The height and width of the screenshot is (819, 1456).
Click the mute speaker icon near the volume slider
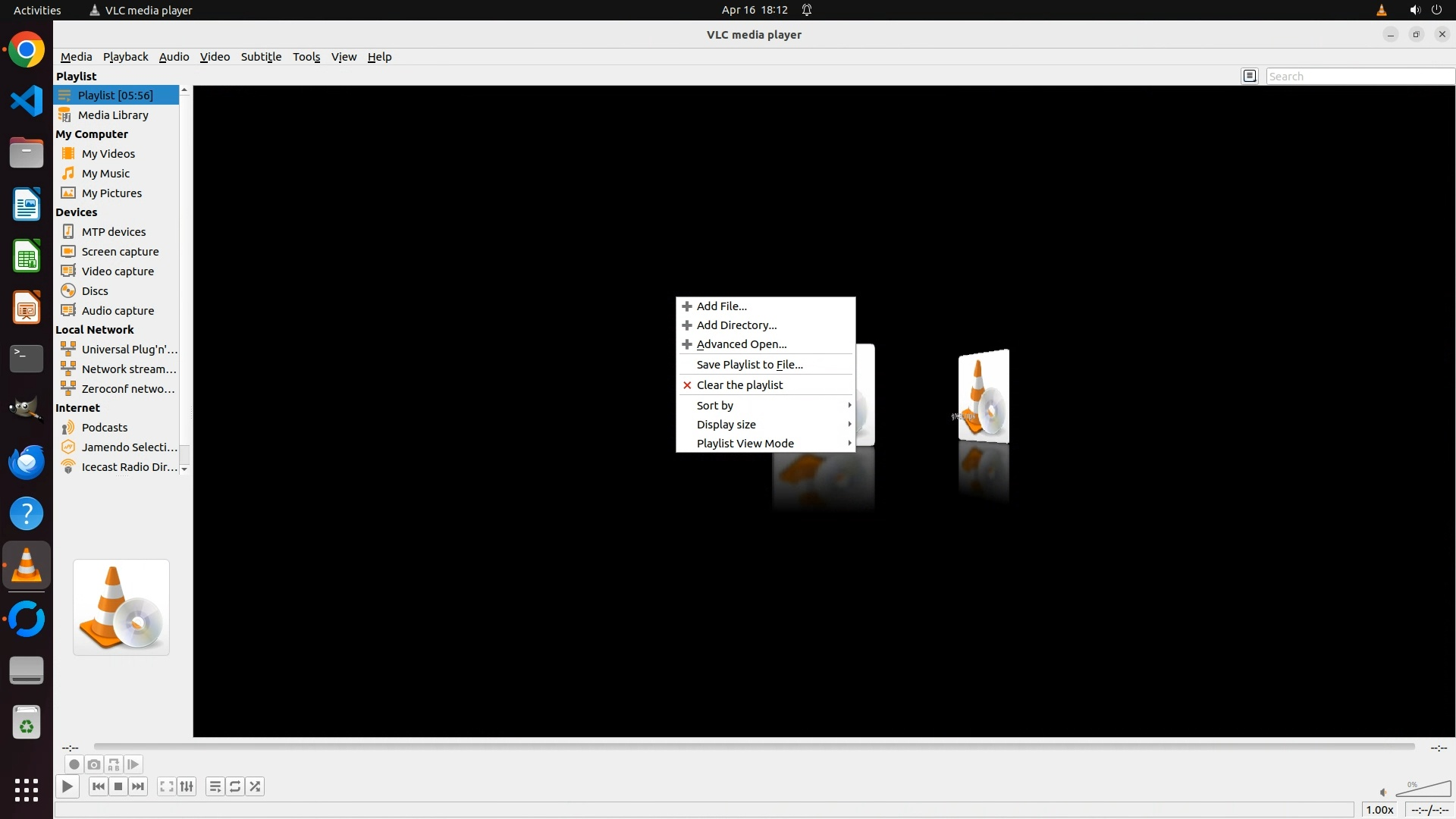(x=1383, y=792)
